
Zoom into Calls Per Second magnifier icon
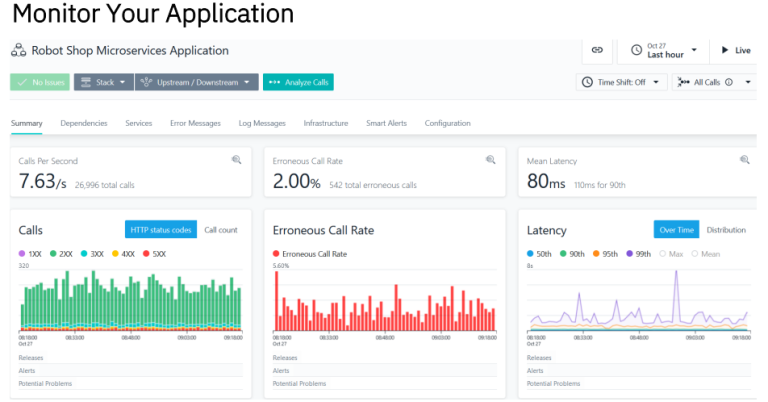coord(237,160)
